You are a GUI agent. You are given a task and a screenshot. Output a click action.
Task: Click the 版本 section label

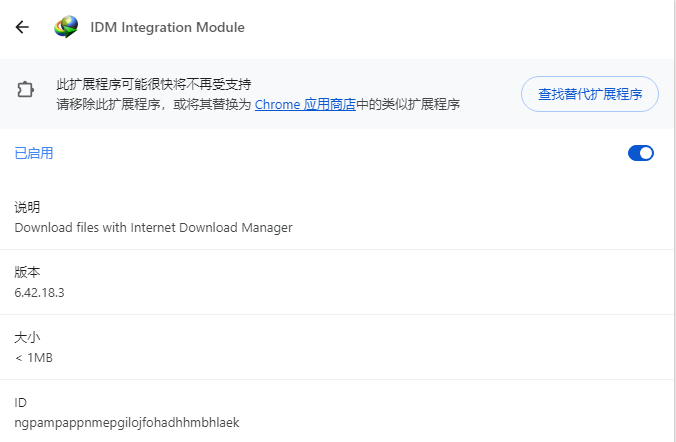tap(27, 272)
